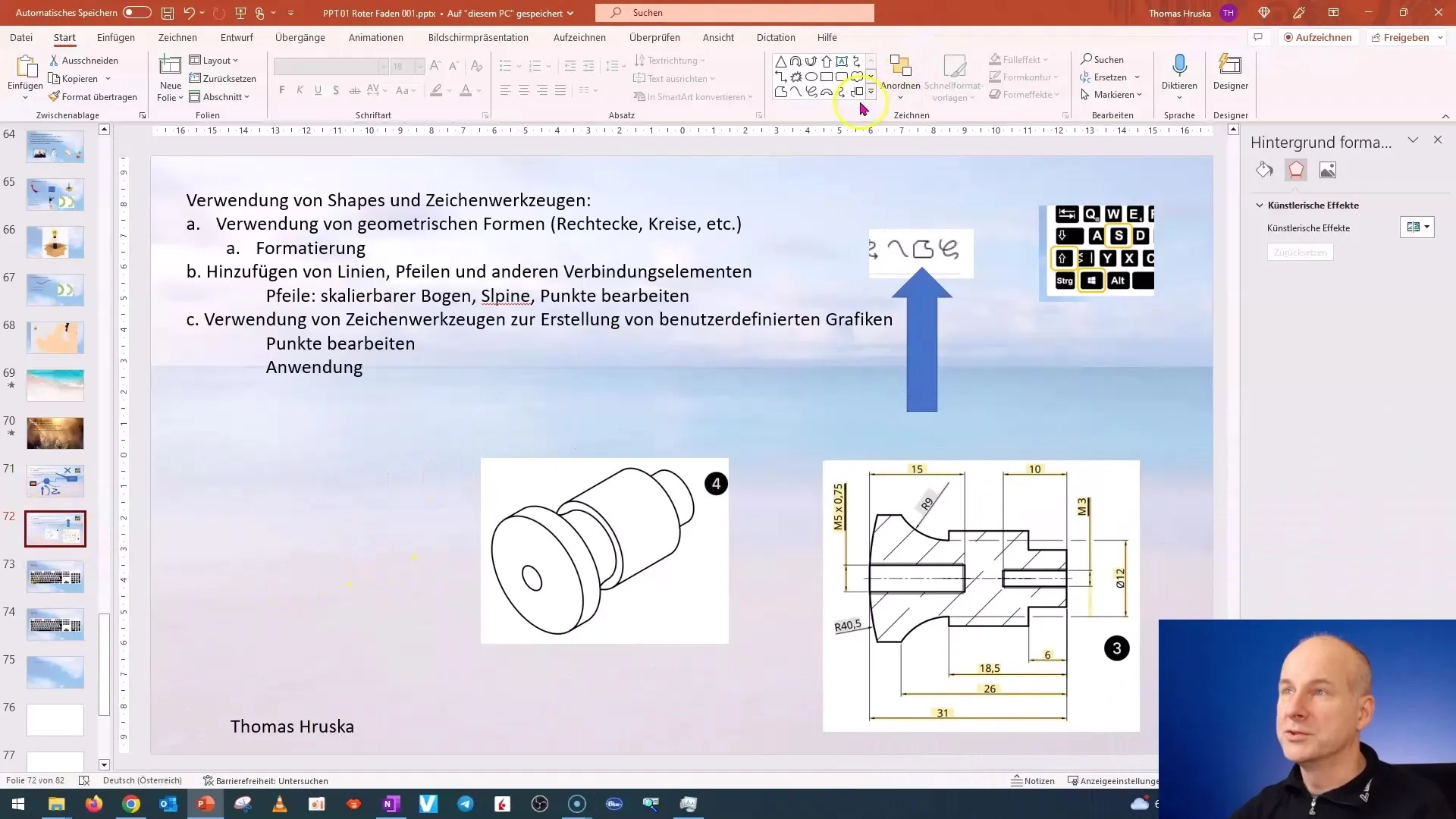This screenshot has width=1456, height=819.
Task: Scroll down the slide panel scrollbar
Action: [x=105, y=764]
